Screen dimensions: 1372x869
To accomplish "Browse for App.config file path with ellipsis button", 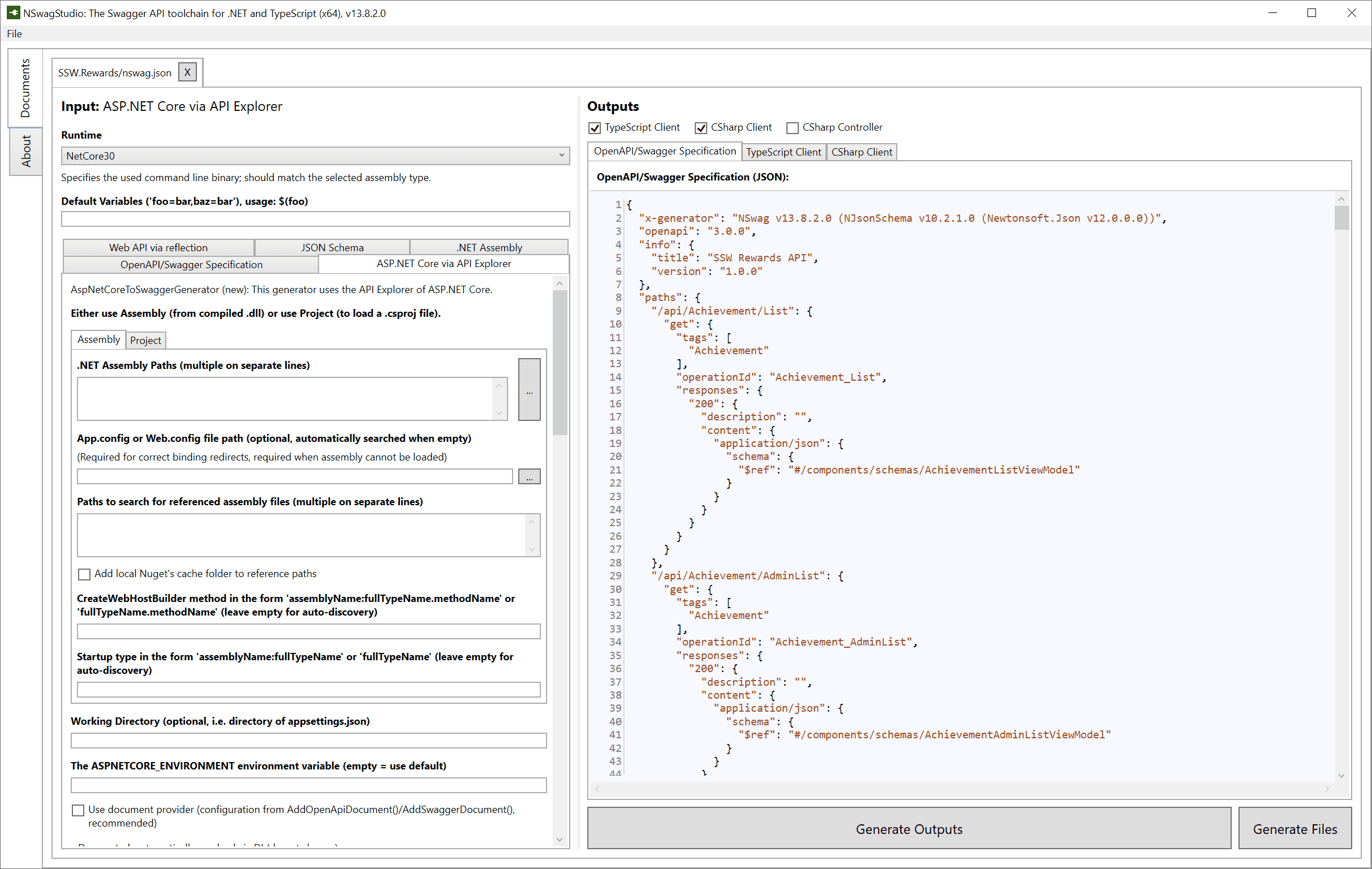I will tap(529, 477).
